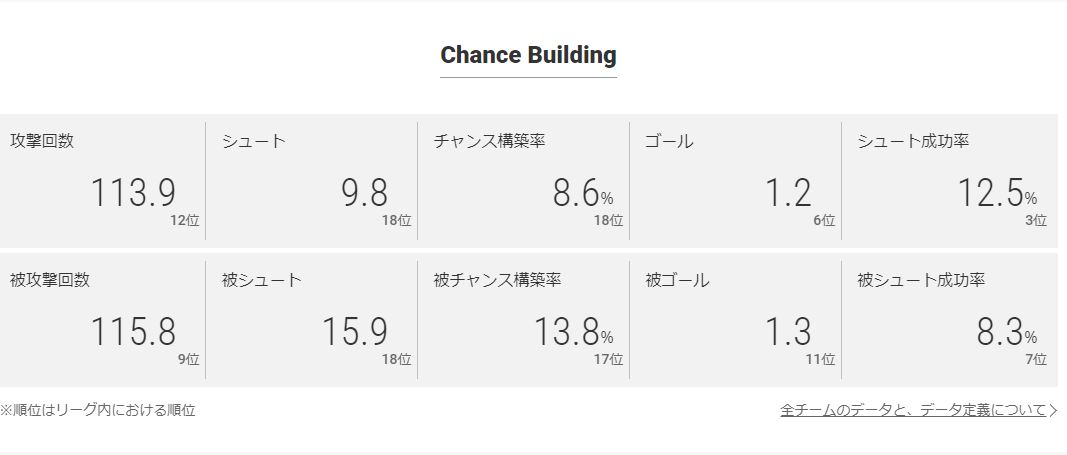Select the 攻撃回数 113.9 stat cell

[x=103, y=181]
